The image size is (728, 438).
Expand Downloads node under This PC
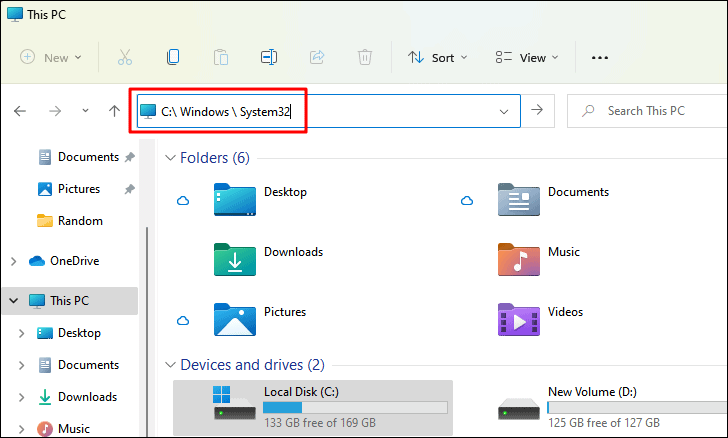21,397
